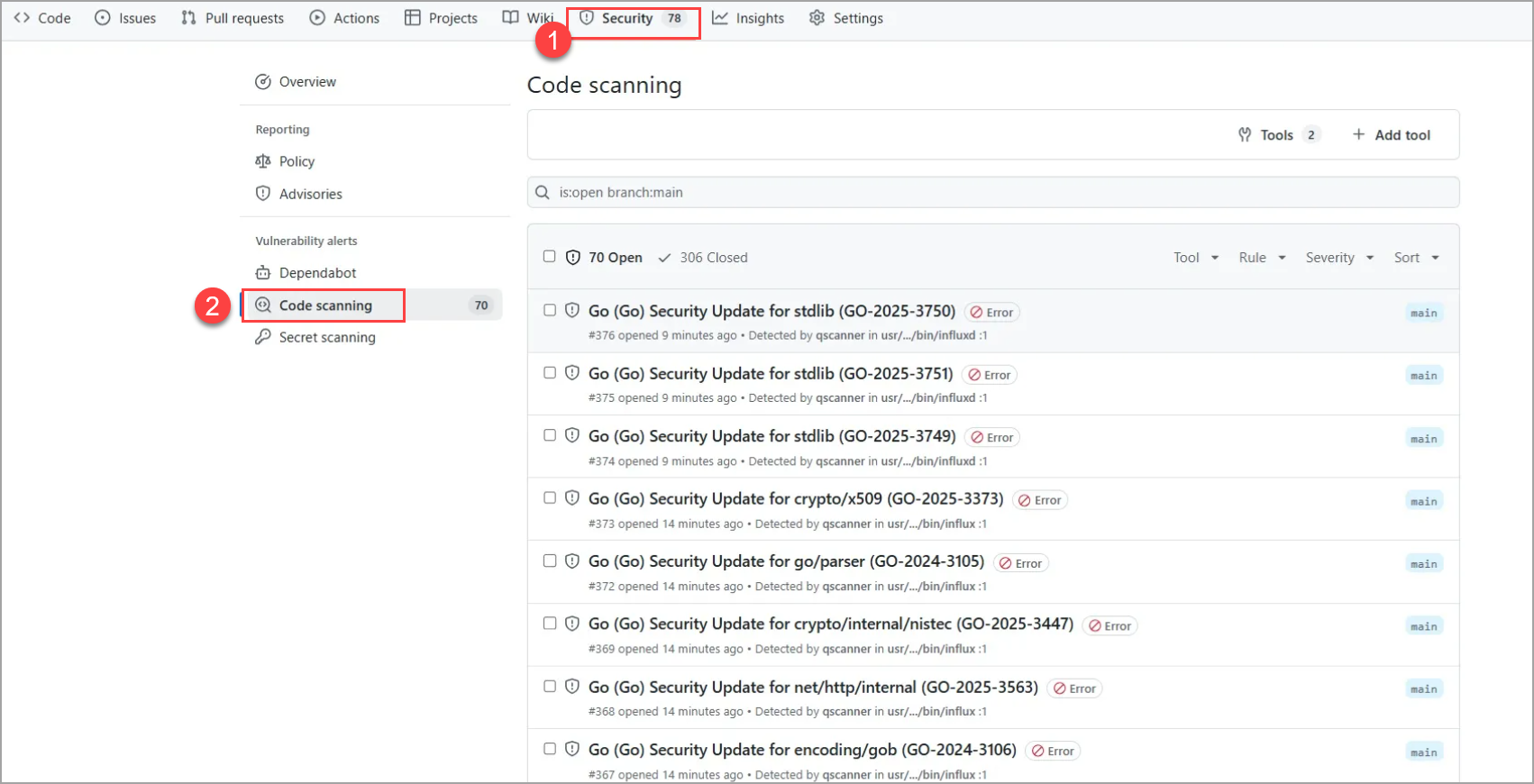Open the crypto/internal/nistec GO-2025-3447 alert

click(x=831, y=624)
